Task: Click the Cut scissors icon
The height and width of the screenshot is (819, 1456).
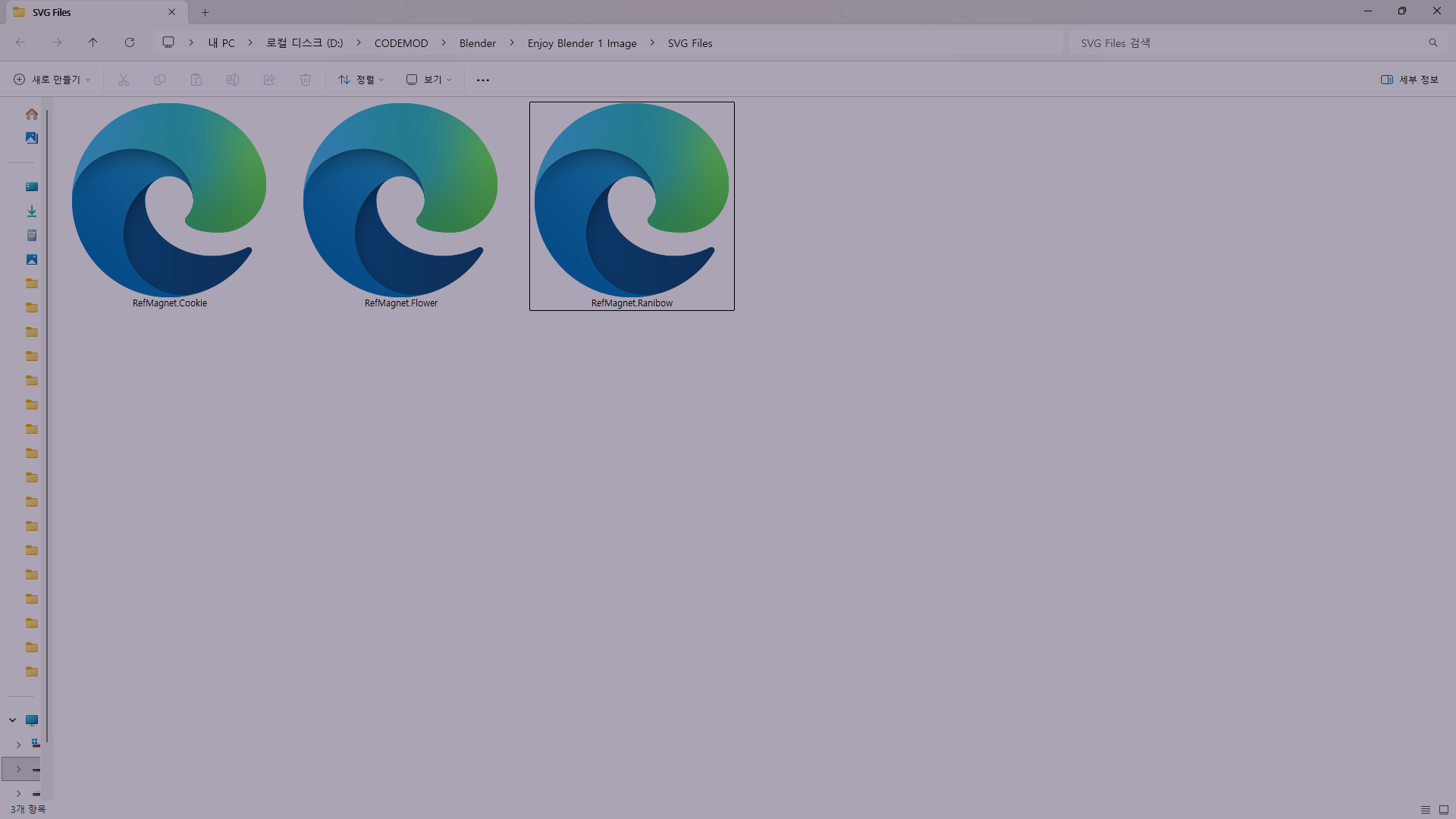Action: tap(124, 80)
